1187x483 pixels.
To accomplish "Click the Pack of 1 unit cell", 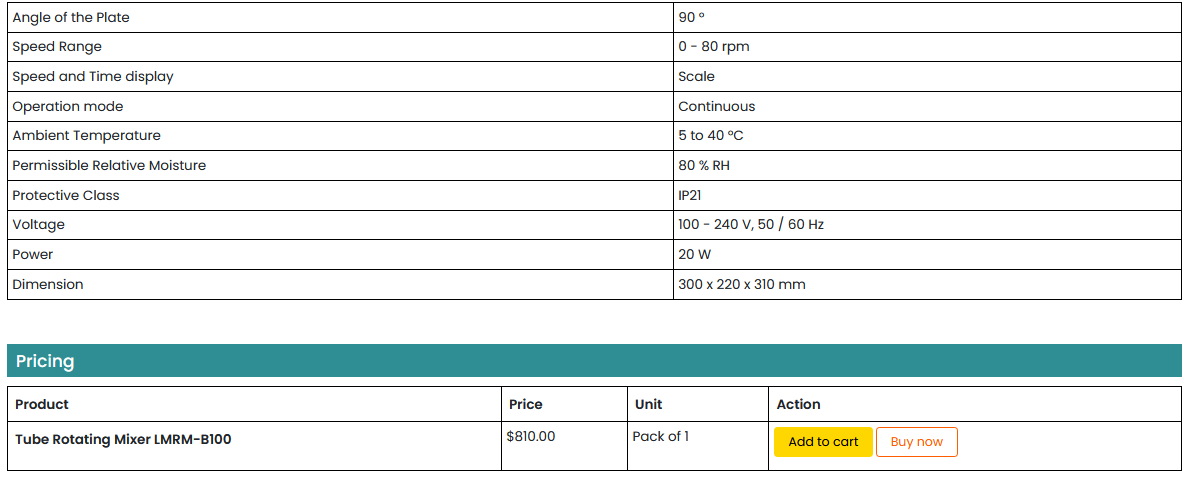I will (661, 436).
